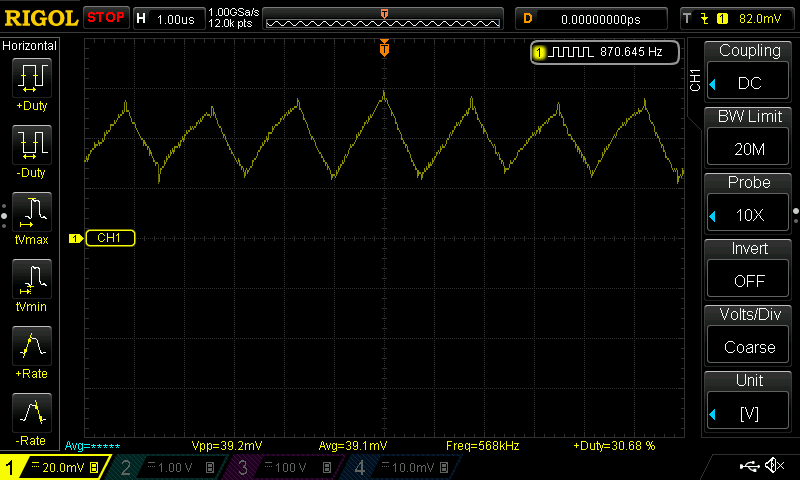The image size is (800, 480).
Task: Select the channel 4 10.0mV tab
Action: pos(403,467)
